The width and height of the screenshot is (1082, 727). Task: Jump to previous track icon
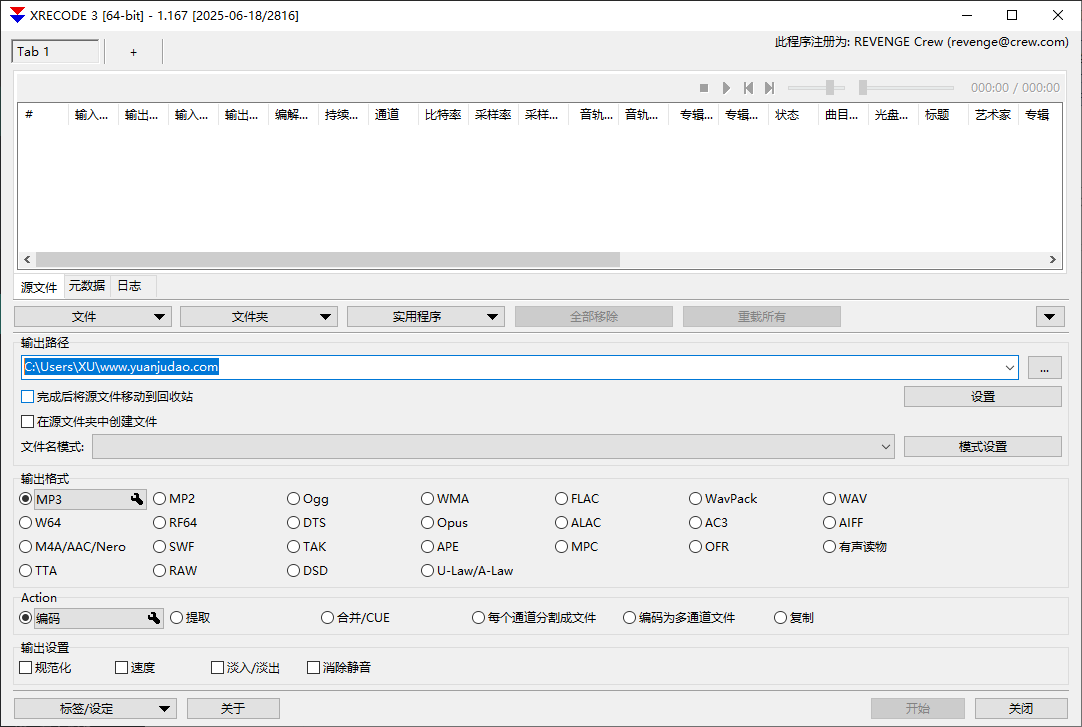[748, 88]
